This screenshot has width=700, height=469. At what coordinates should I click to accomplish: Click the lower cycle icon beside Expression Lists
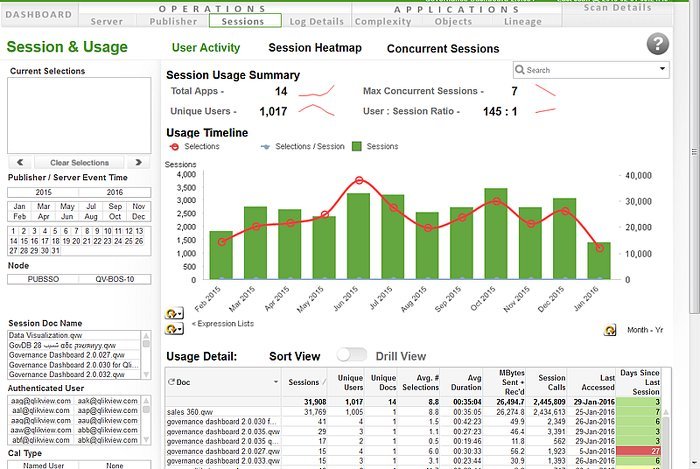click(x=173, y=329)
